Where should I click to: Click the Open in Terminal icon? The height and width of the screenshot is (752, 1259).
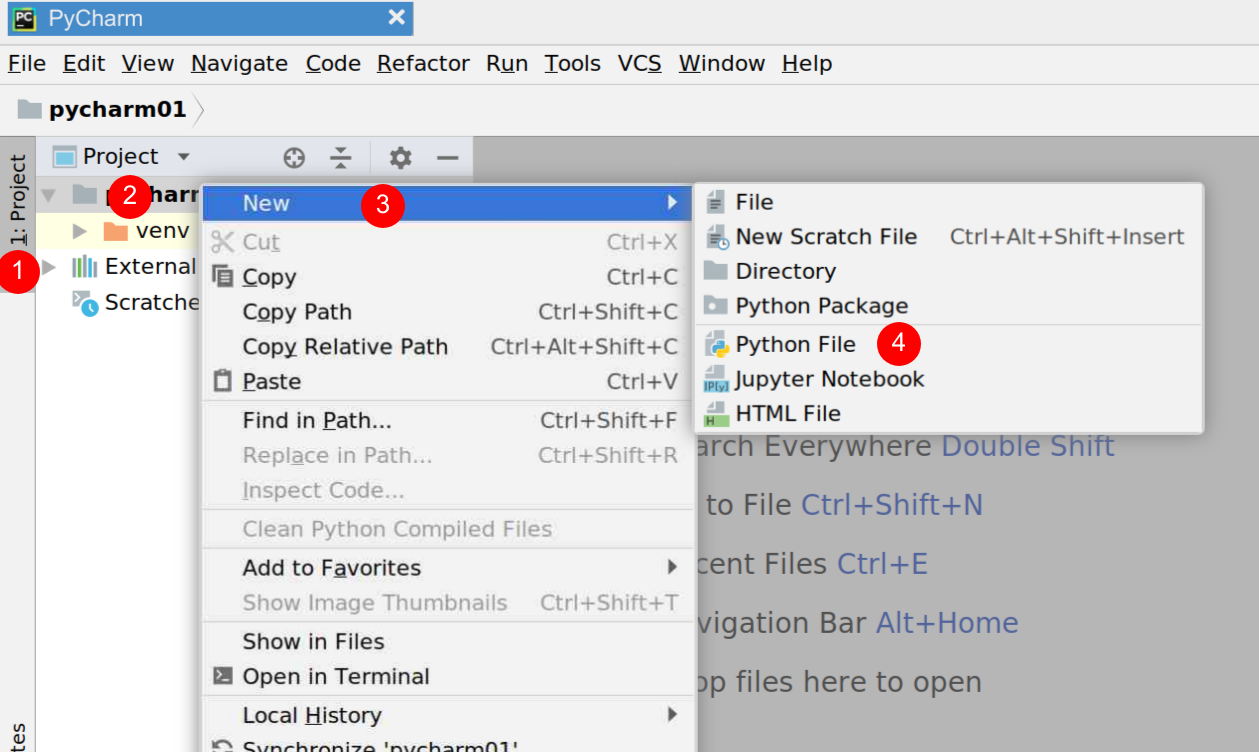(223, 677)
